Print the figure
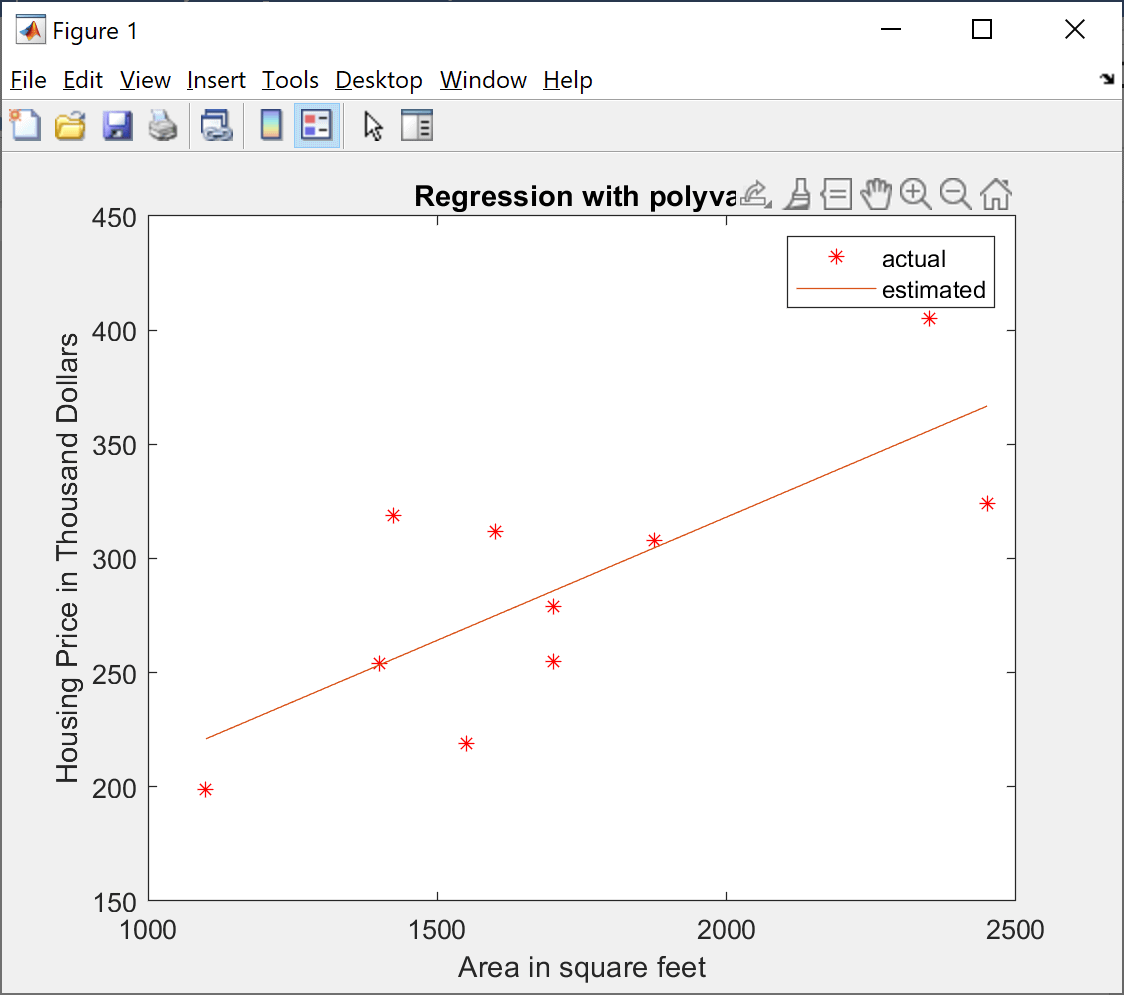 (163, 125)
